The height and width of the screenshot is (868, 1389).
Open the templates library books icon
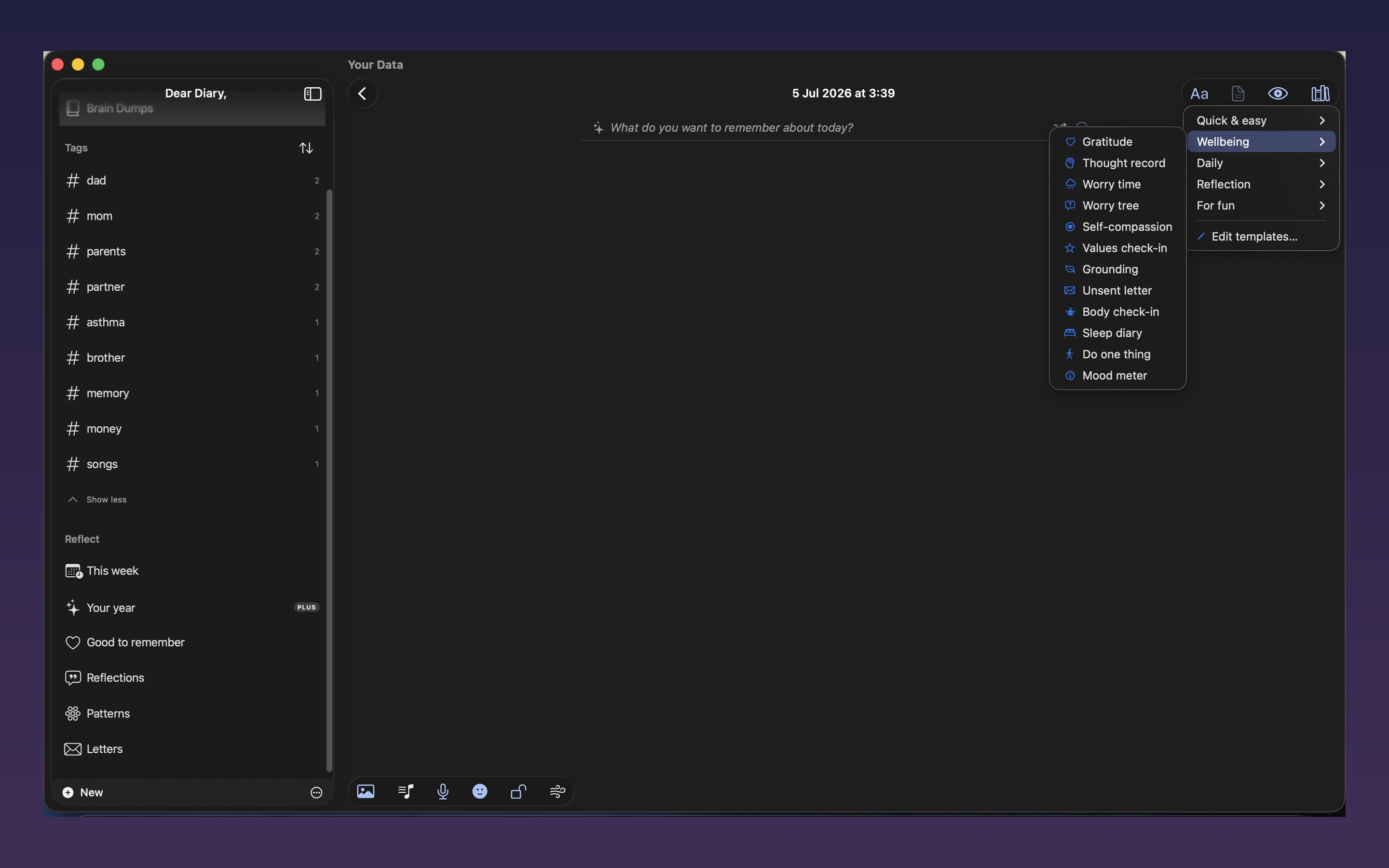coord(1320,94)
